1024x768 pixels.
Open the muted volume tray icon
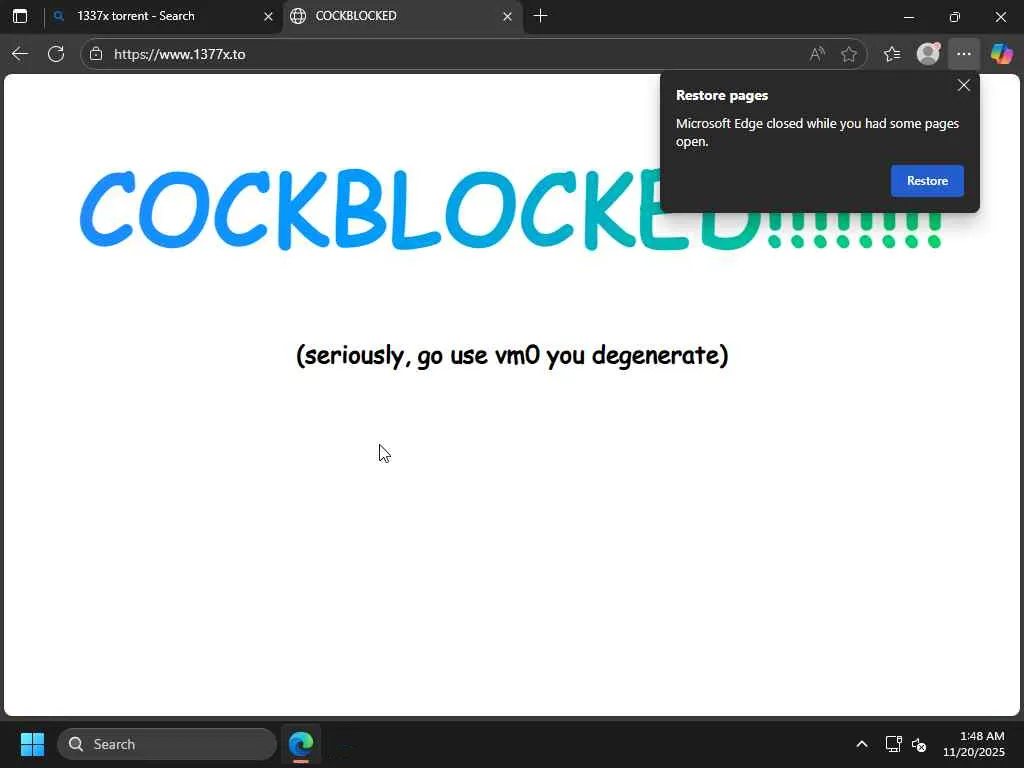[x=920, y=744]
